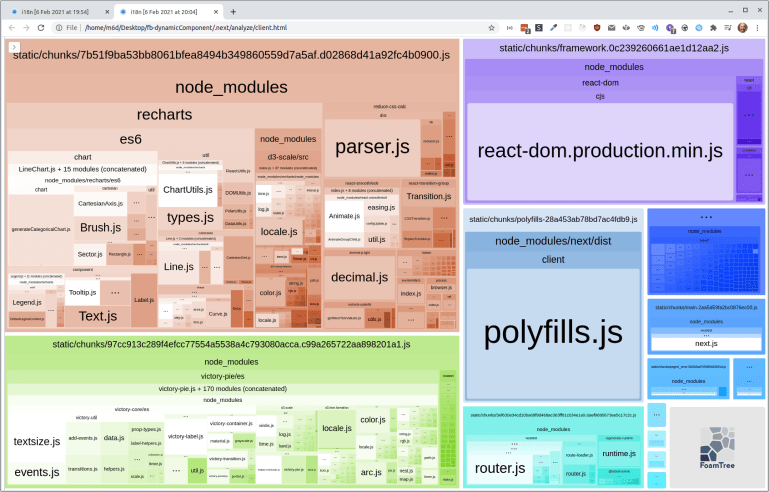Click the Transition.js module block

tap(429, 196)
